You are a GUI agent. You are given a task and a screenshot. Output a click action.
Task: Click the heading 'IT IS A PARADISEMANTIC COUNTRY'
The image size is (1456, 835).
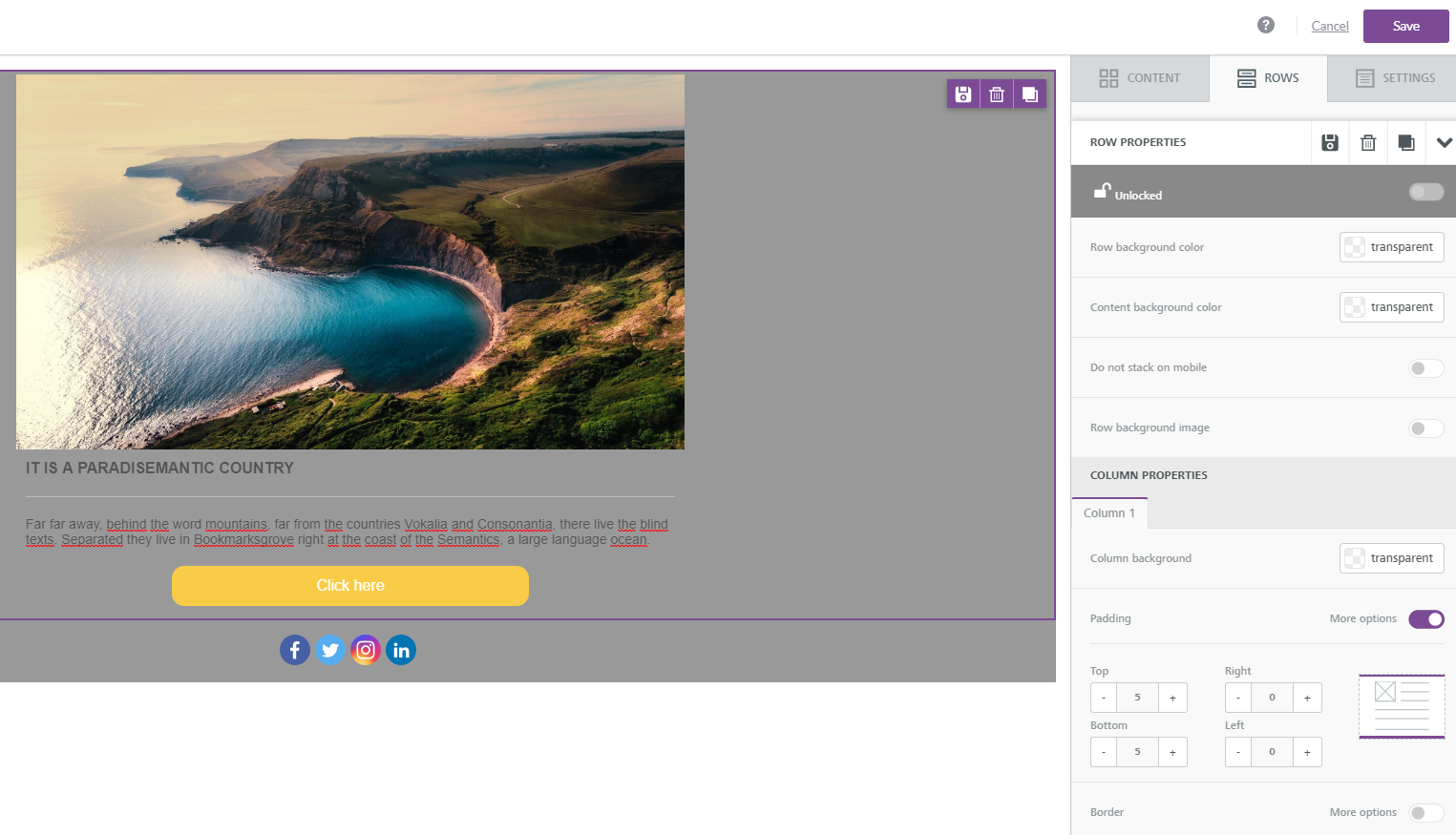point(159,469)
